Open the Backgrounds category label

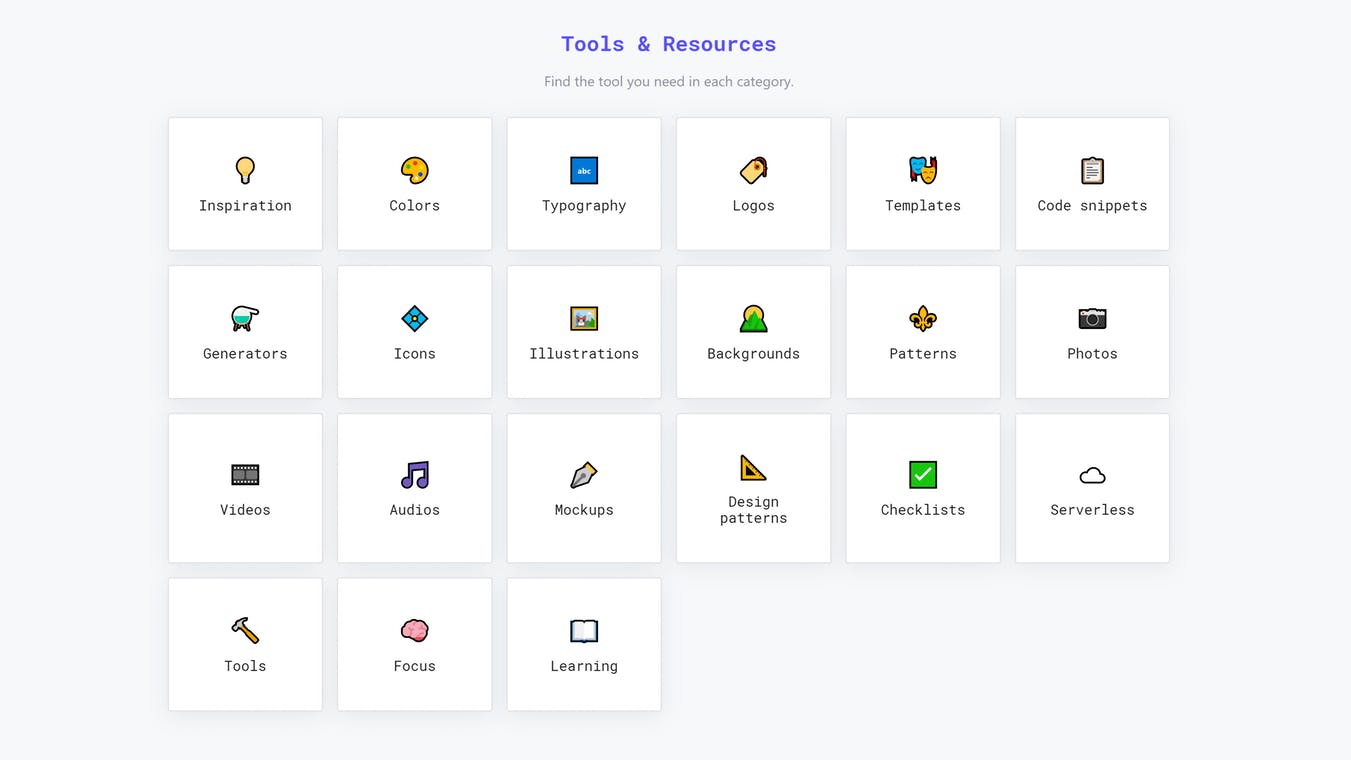753,354
